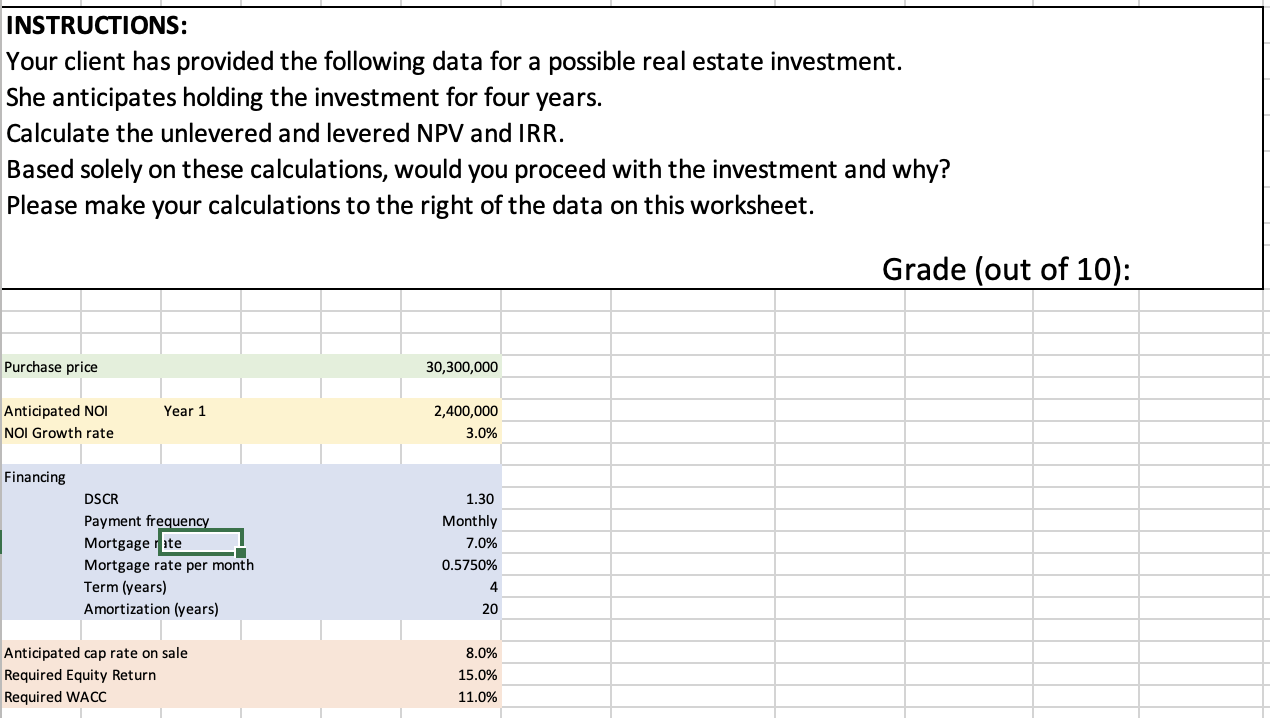Click the Year 1 cell
Viewport: 1270px width, 718px height.
click(x=184, y=411)
